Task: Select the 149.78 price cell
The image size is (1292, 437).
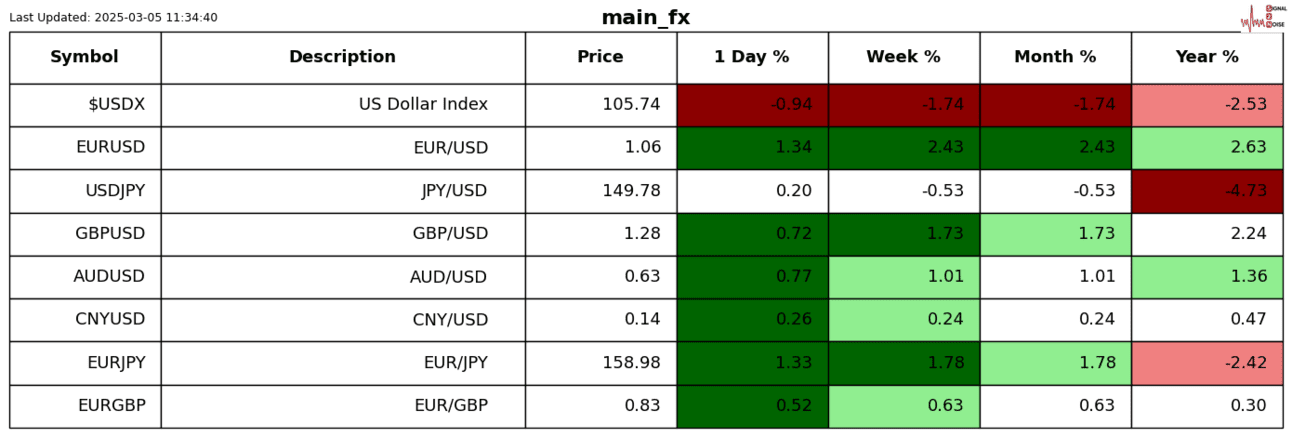Action: click(631, 190)
